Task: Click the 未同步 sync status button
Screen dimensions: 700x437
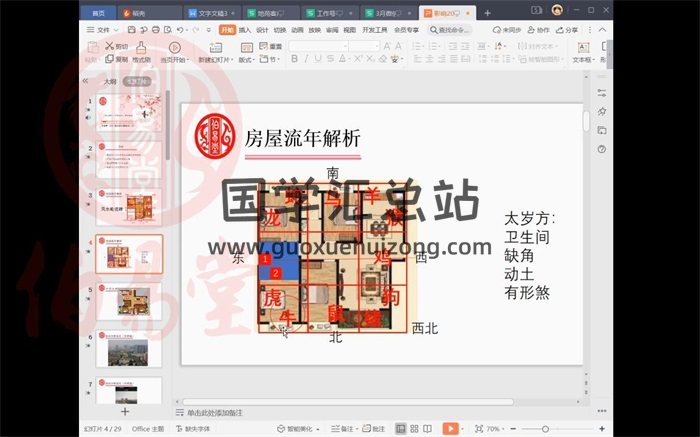Action: click(x=508, y=30)
